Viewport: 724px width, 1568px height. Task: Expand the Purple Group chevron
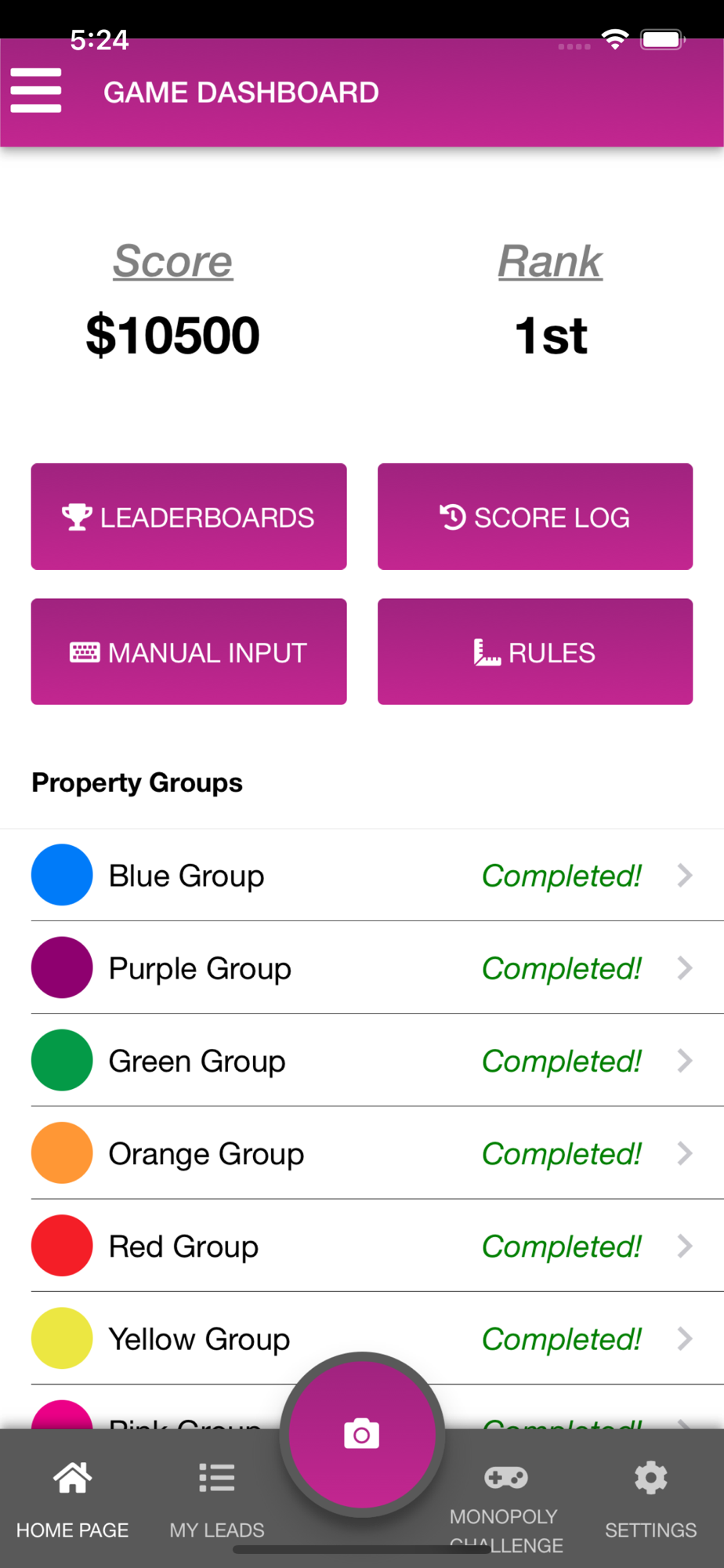[x=685, y=967]
